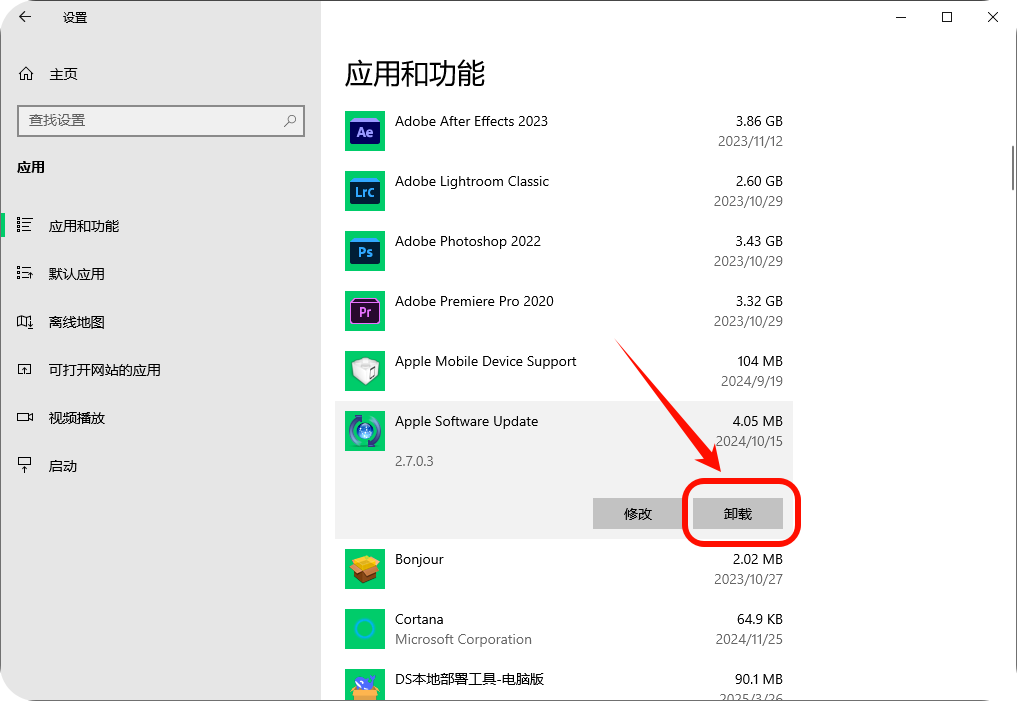The image size is (1017, 701).
Task: Click the vertical scrollbar thumb
Action: [x=1012, y=167]
